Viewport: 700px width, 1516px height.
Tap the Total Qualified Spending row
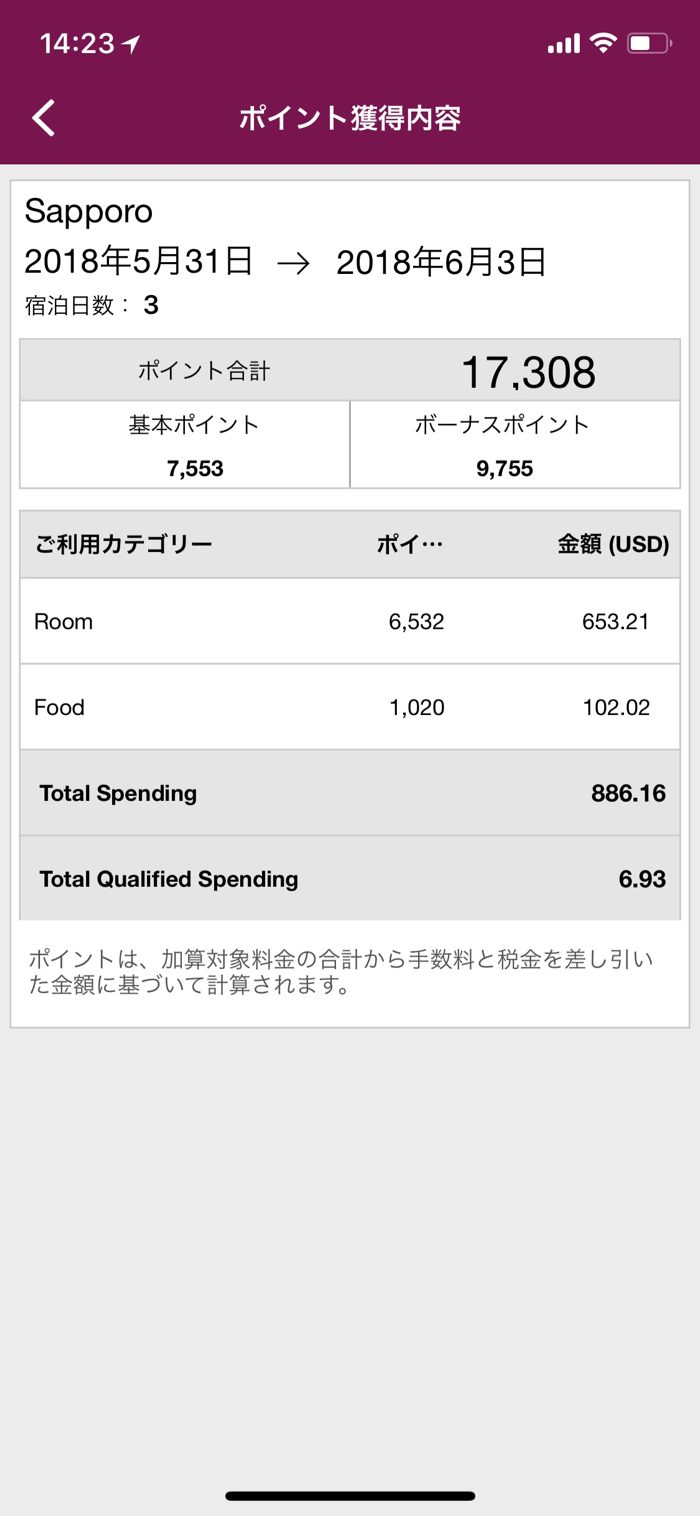(350, 880)
